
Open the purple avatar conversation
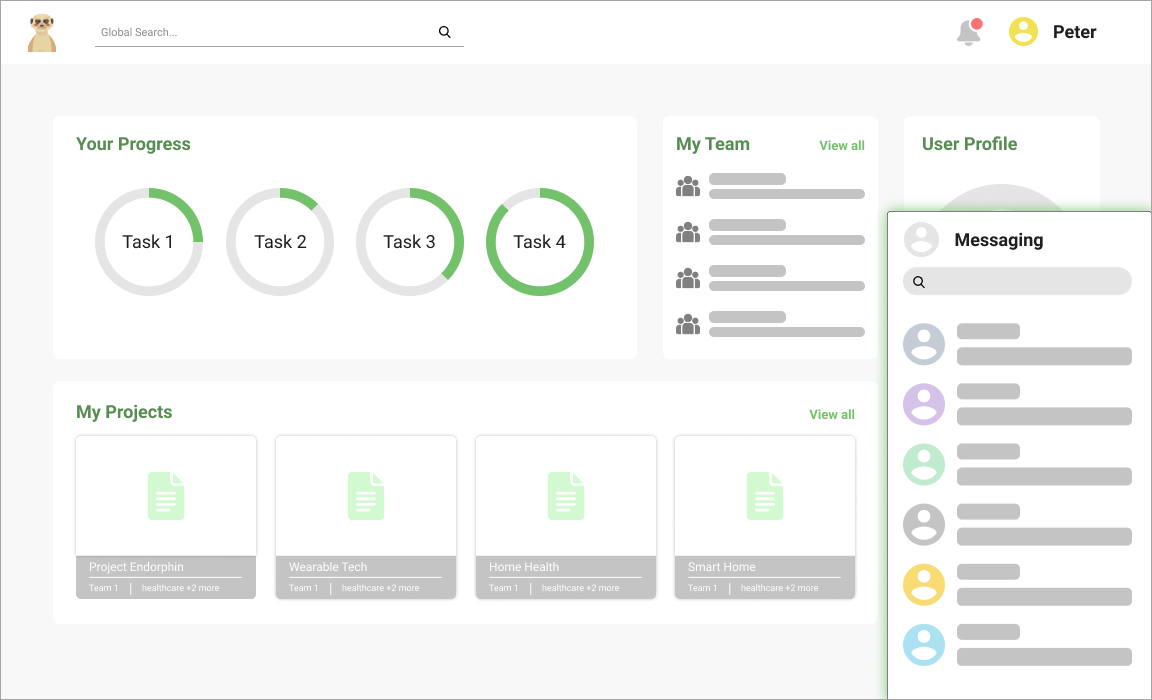[x=924, y=404]
